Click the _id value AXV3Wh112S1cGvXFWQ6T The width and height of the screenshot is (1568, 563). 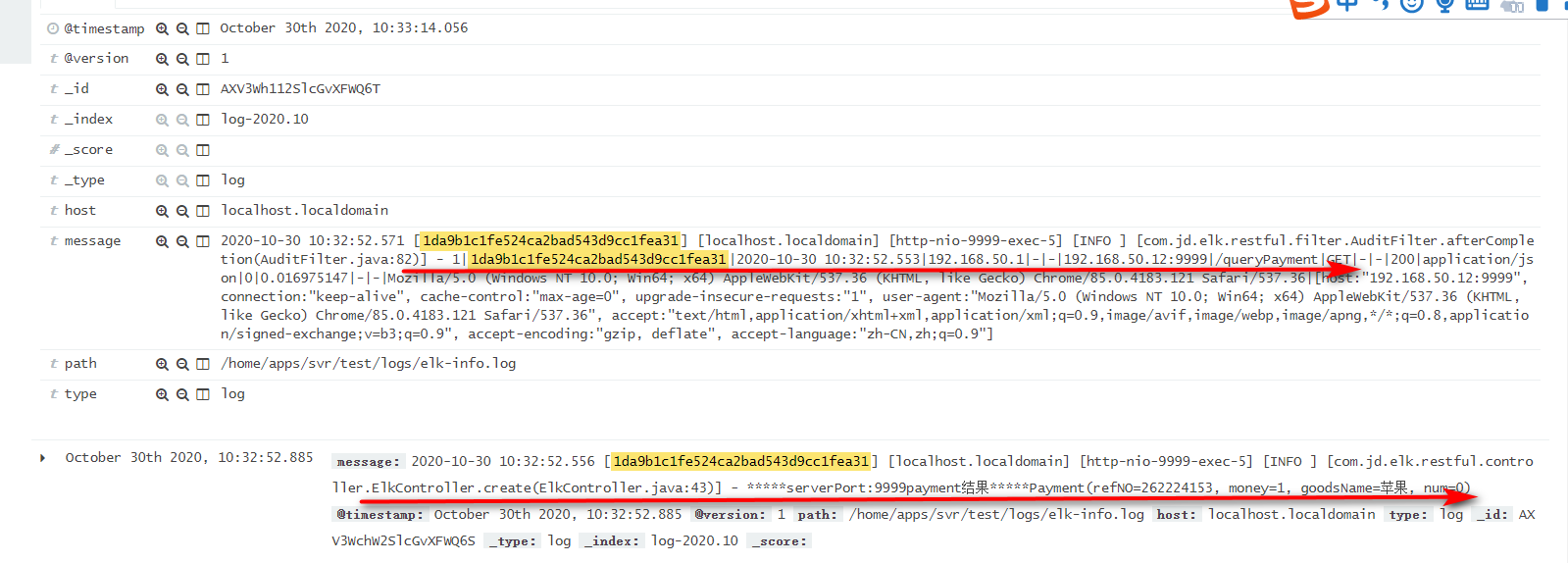pyautogui.click(x=300, y=89)
